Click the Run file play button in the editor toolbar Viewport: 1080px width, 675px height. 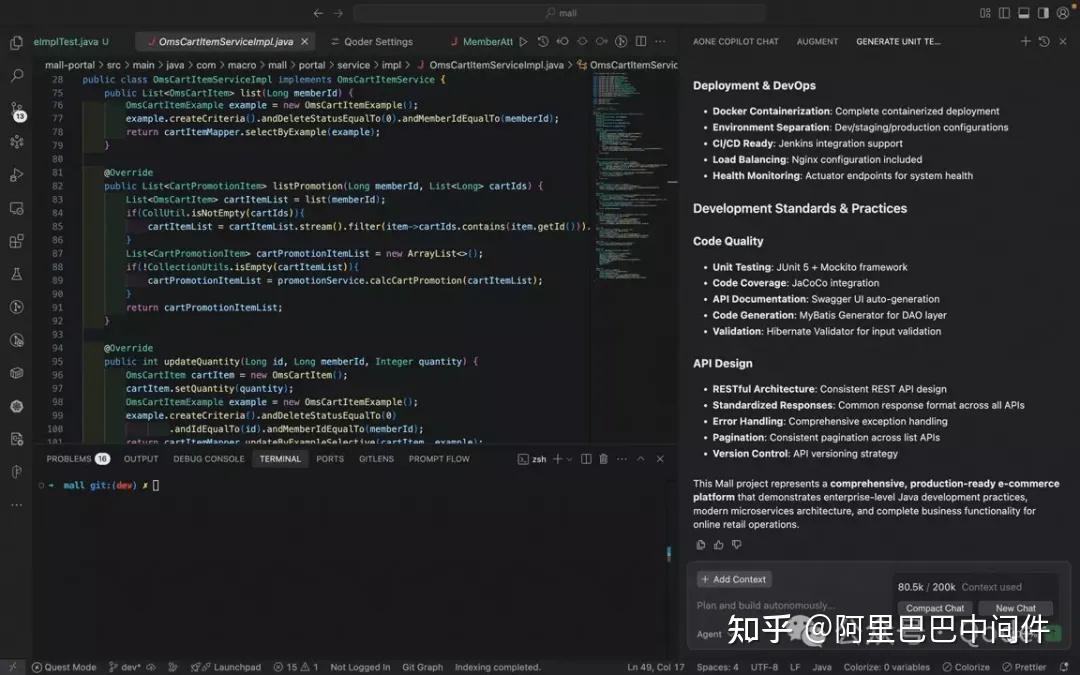tap(524, 42)
